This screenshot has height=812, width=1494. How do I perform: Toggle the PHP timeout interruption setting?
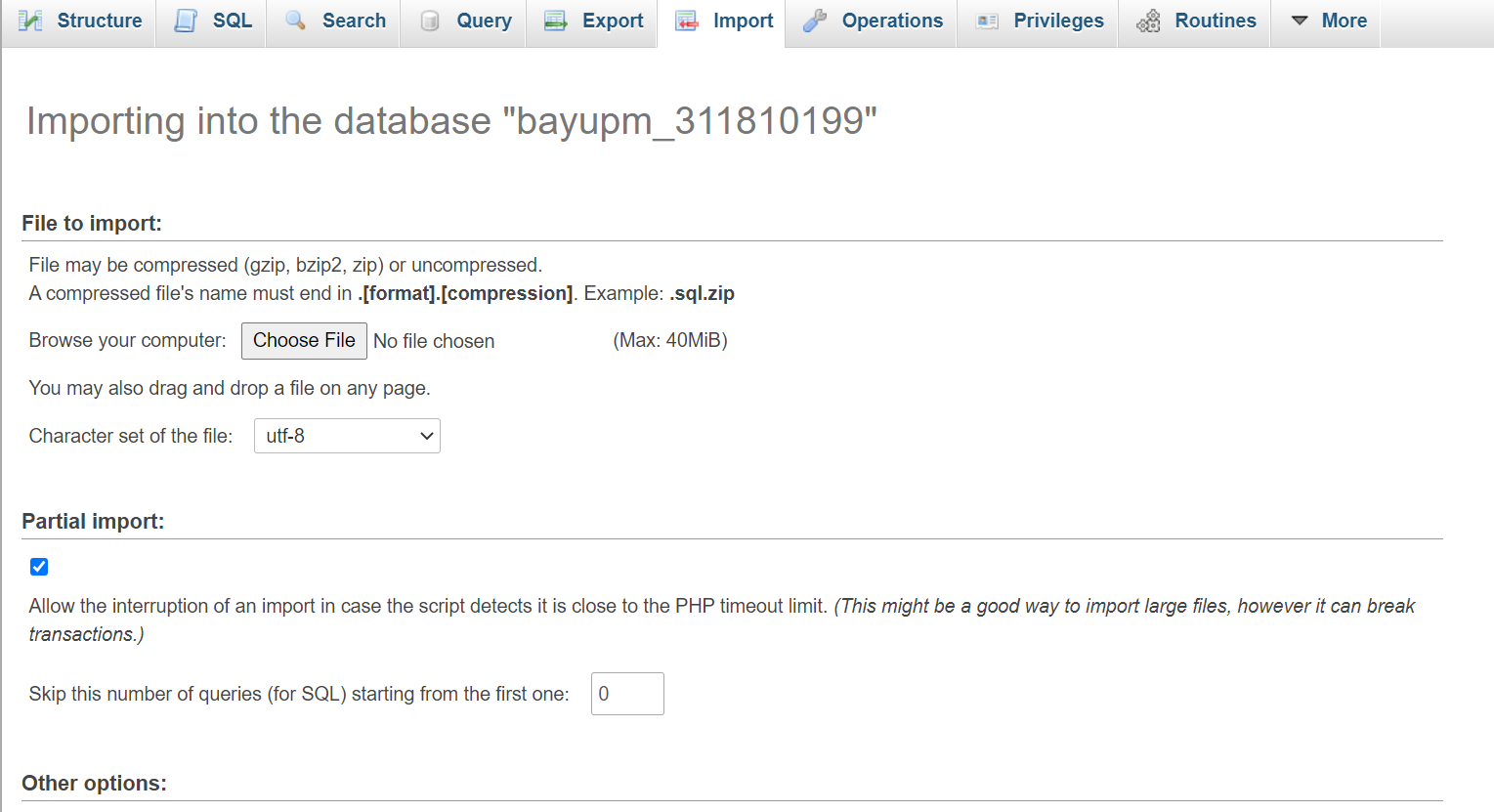click(x=38, y=567)
